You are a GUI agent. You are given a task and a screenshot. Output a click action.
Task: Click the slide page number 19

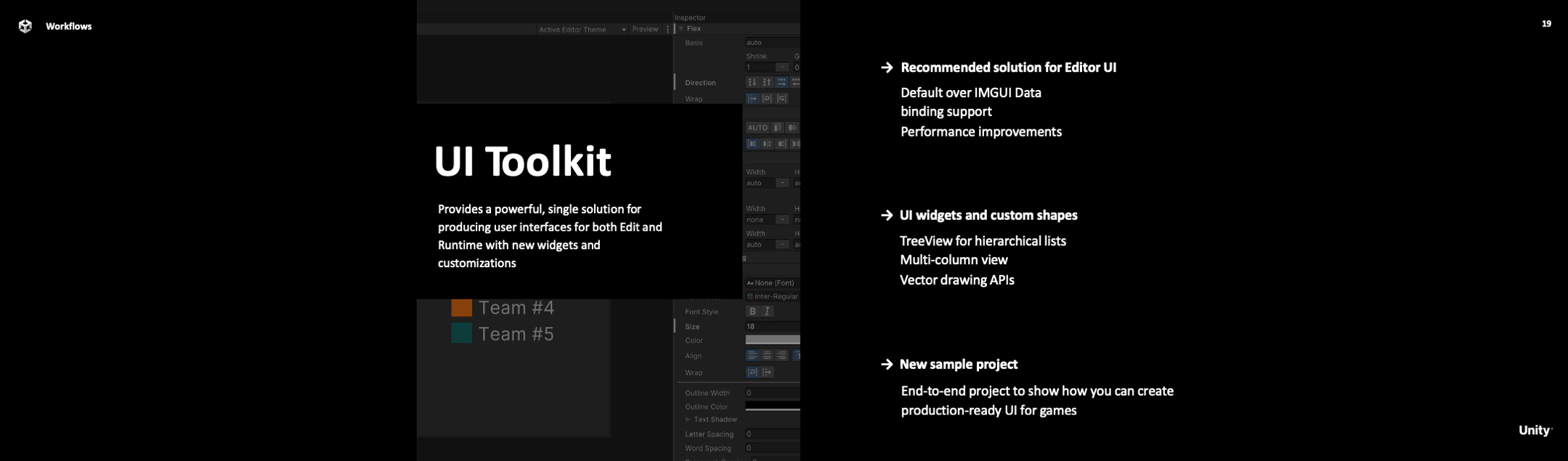tap(1546, 24)
